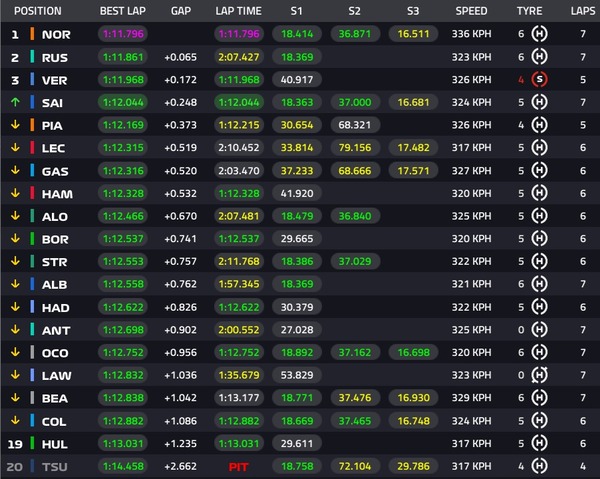Image resolution: width=600 pixels, height=479 pixels.
Task: Click the LAPS column header
Action: (x=583, y=11)
